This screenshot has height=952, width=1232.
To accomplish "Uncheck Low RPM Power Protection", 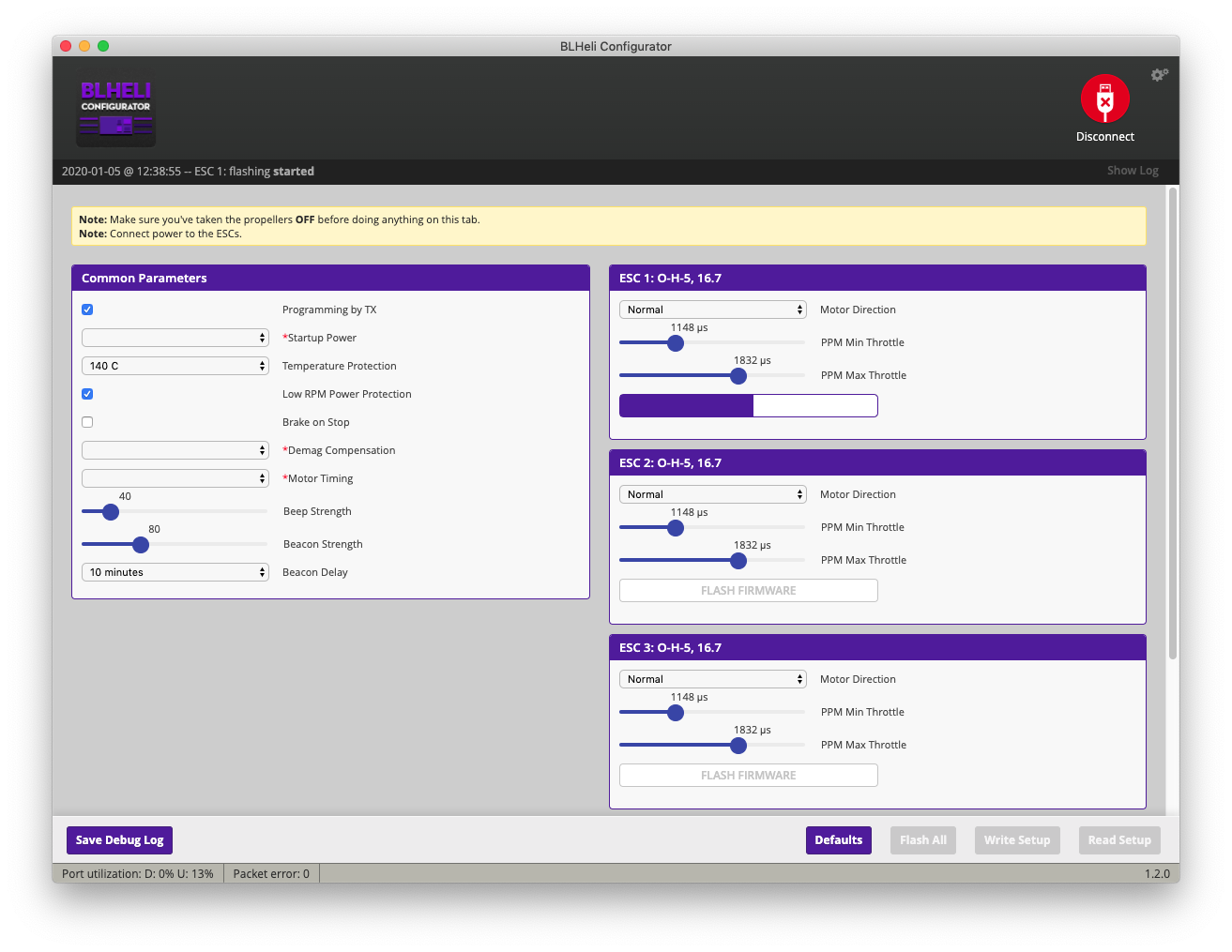I will point(87,394).
